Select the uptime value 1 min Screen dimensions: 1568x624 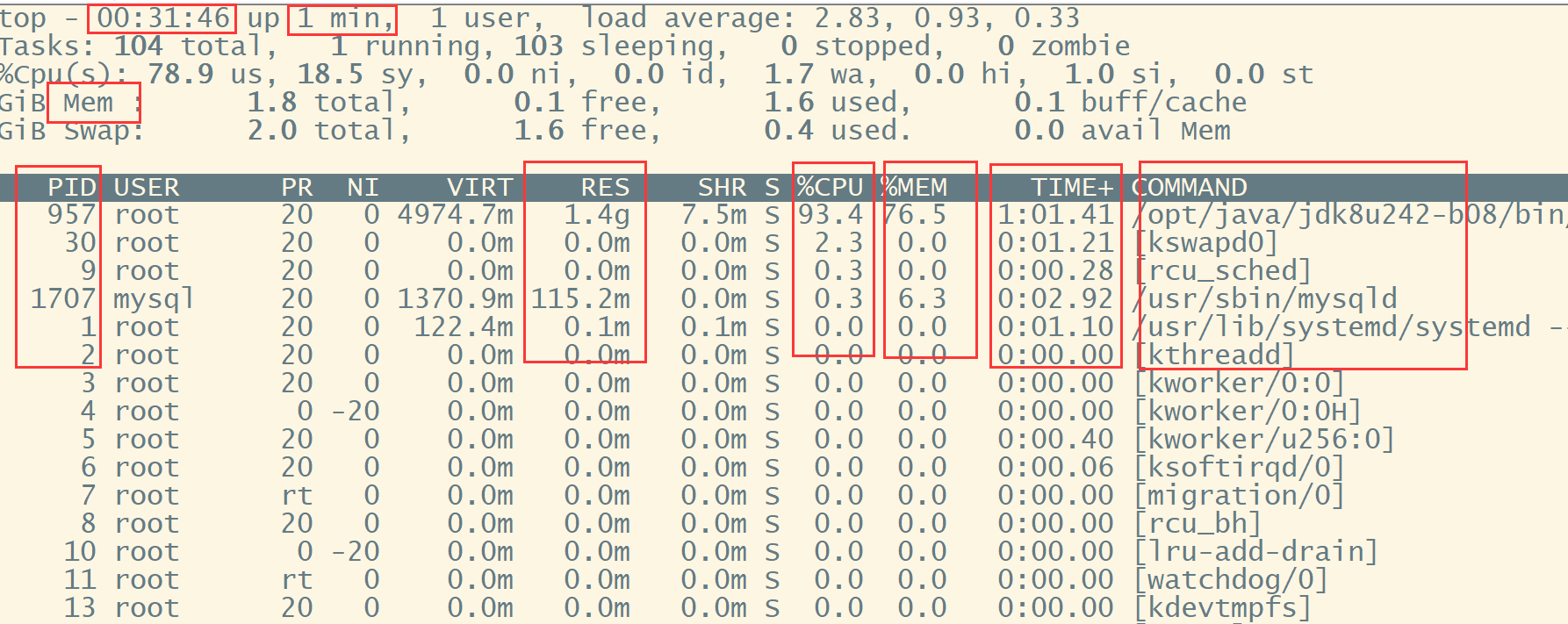(339, 18)
